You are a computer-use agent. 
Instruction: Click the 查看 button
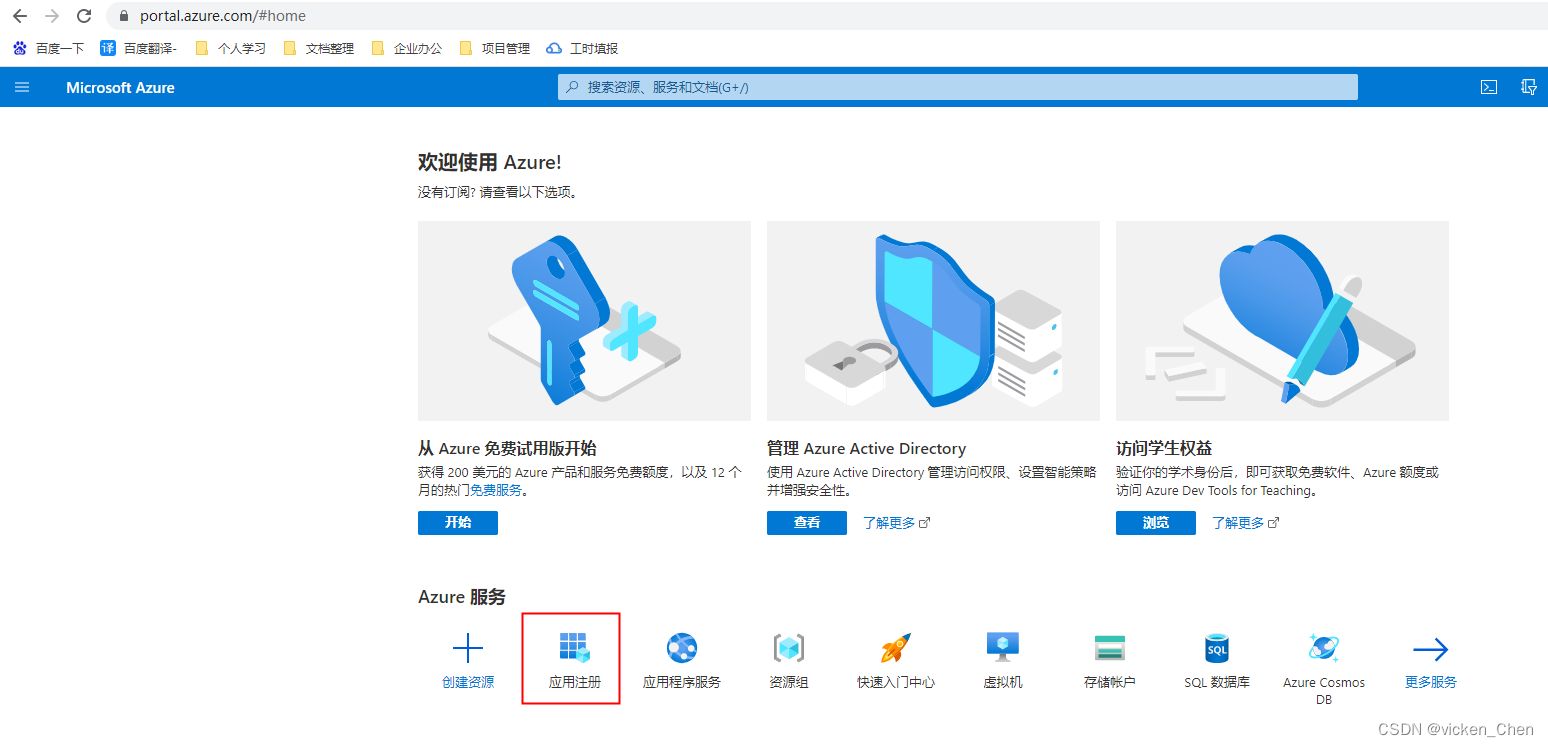pos(807,523)
